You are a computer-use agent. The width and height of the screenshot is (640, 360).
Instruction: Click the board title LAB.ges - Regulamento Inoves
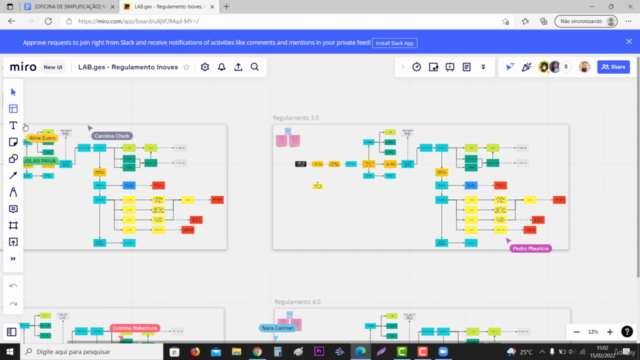point(128,67)
